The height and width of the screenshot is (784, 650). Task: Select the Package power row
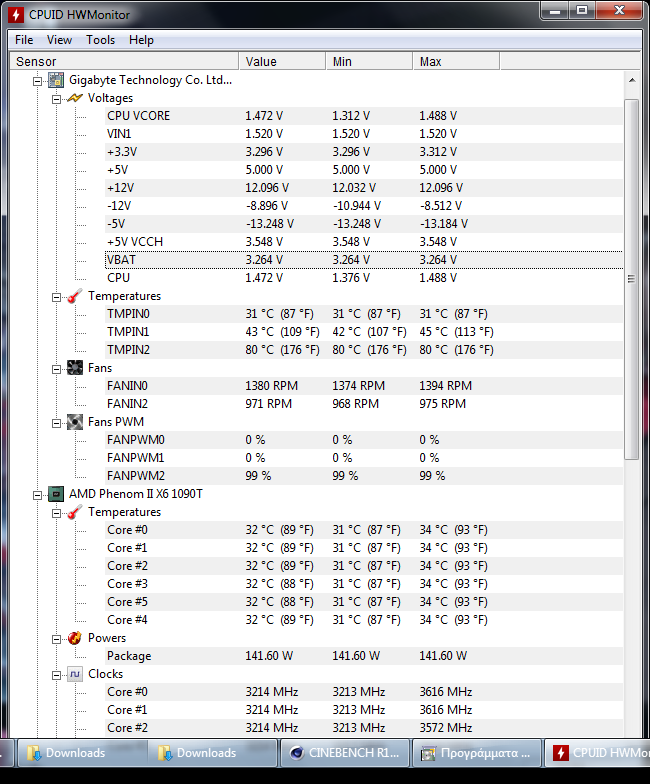coord(364,656)
